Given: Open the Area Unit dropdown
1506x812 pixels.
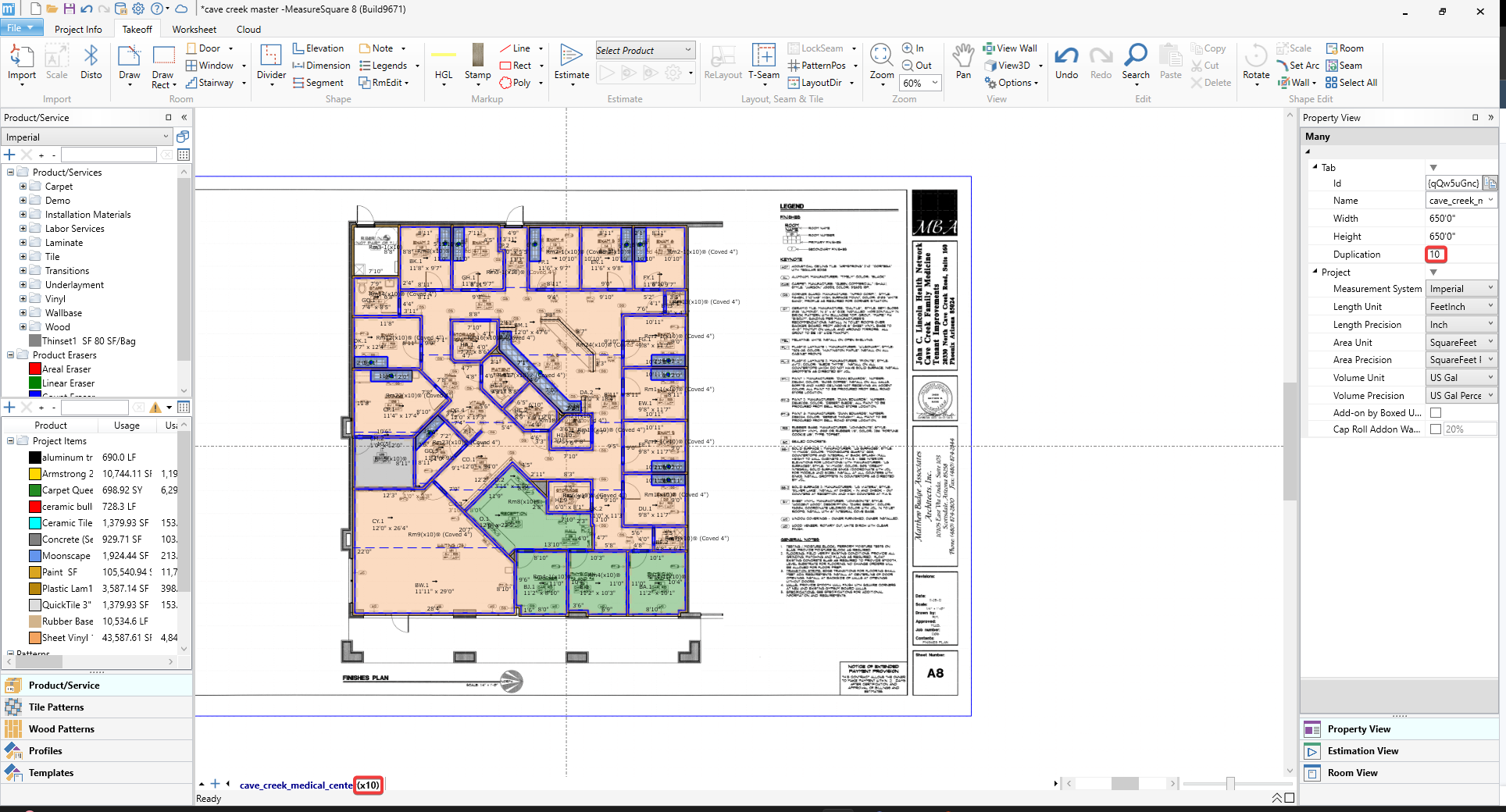Looking at the screenshot, I should click(x=1461, y=343).
